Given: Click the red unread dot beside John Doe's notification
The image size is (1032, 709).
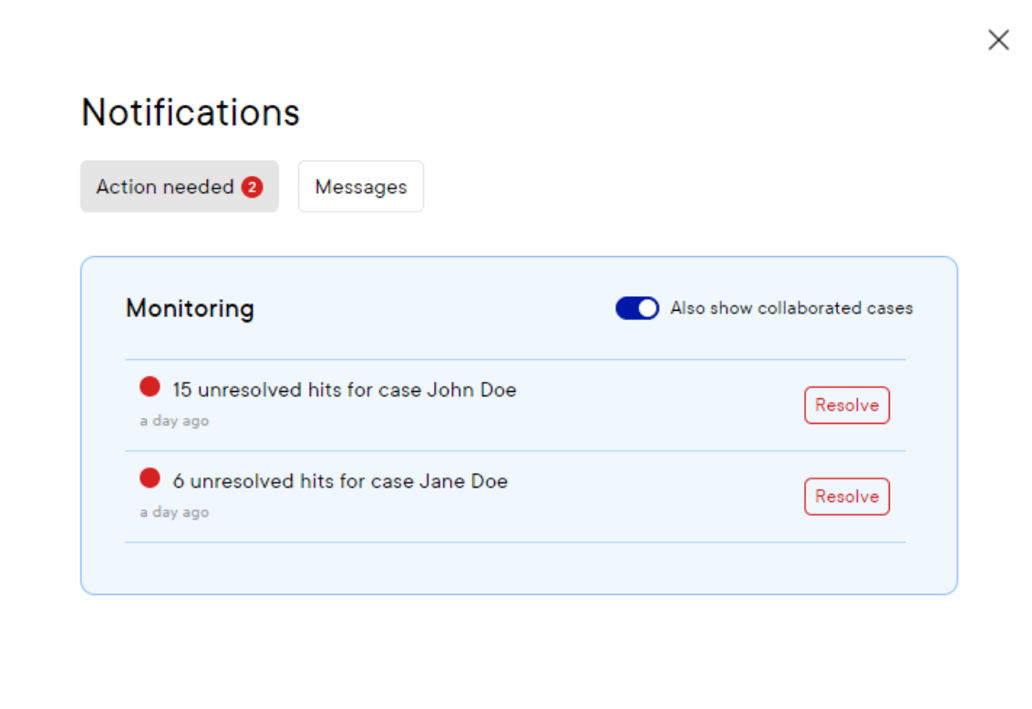Looking at the screenshot, I should [150, 385].
